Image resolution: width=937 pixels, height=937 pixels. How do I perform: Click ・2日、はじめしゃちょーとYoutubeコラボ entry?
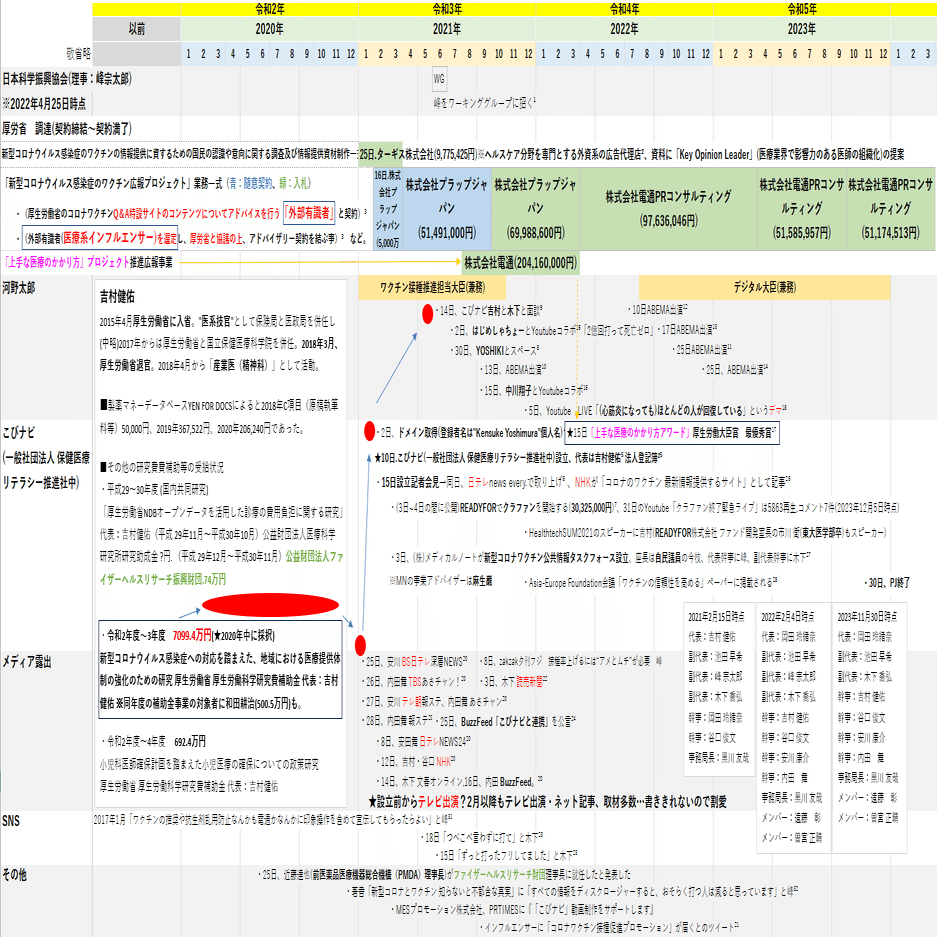515,330
